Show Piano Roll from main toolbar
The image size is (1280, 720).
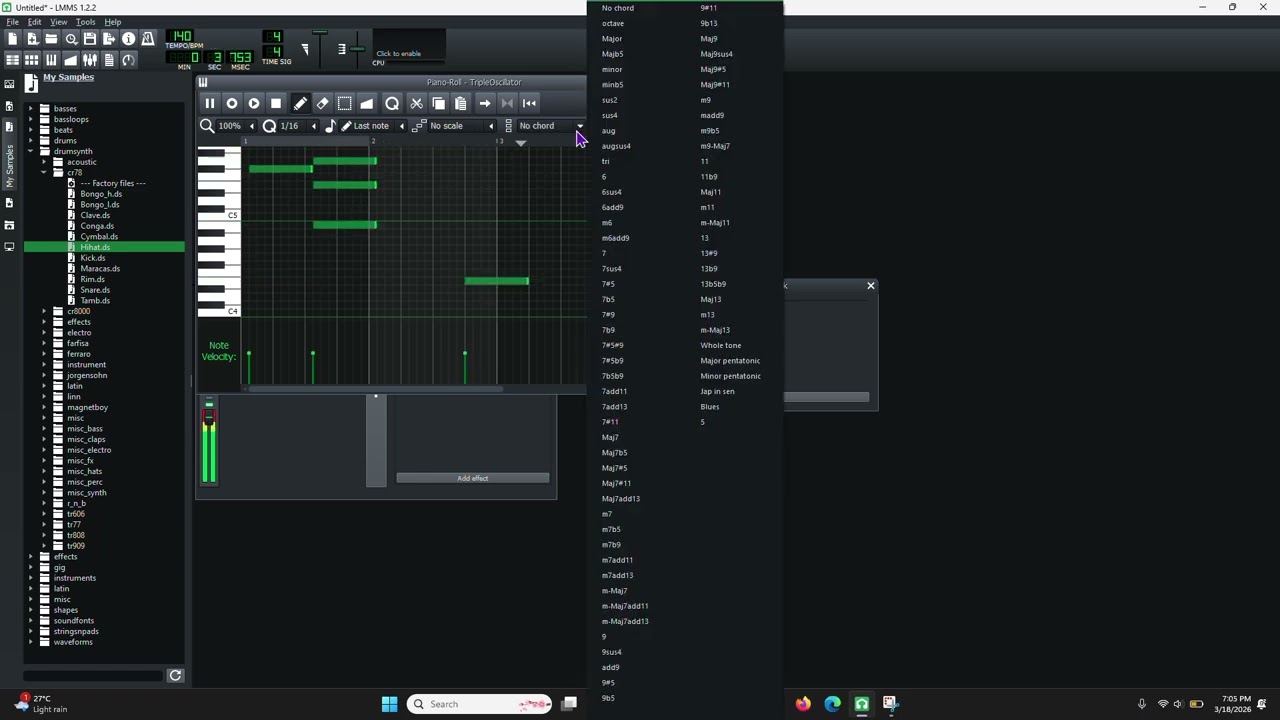pos(51,60)
